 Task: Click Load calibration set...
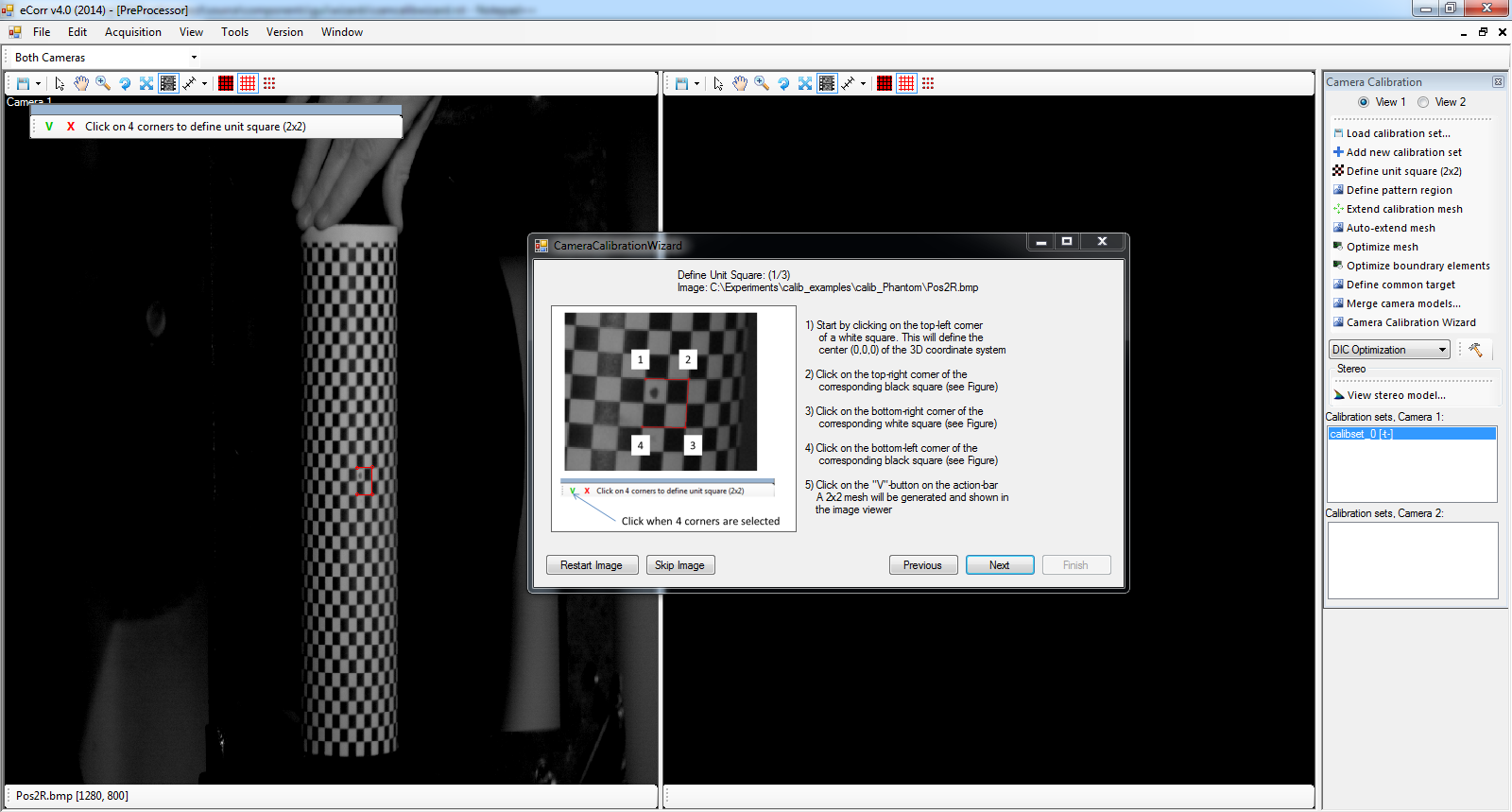[x=1391, y=133]
